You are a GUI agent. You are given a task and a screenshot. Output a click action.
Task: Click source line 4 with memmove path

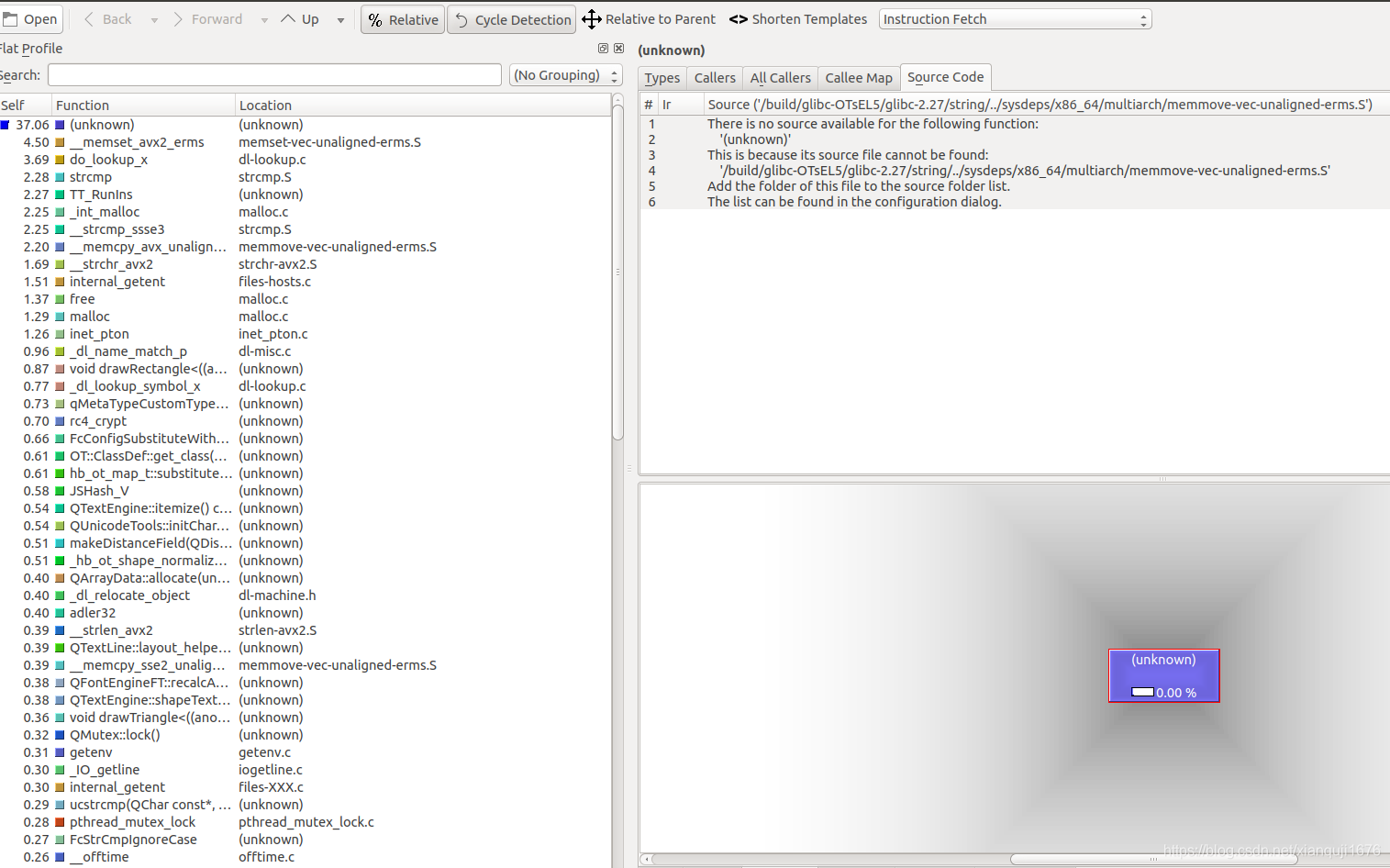point(1014,171)
